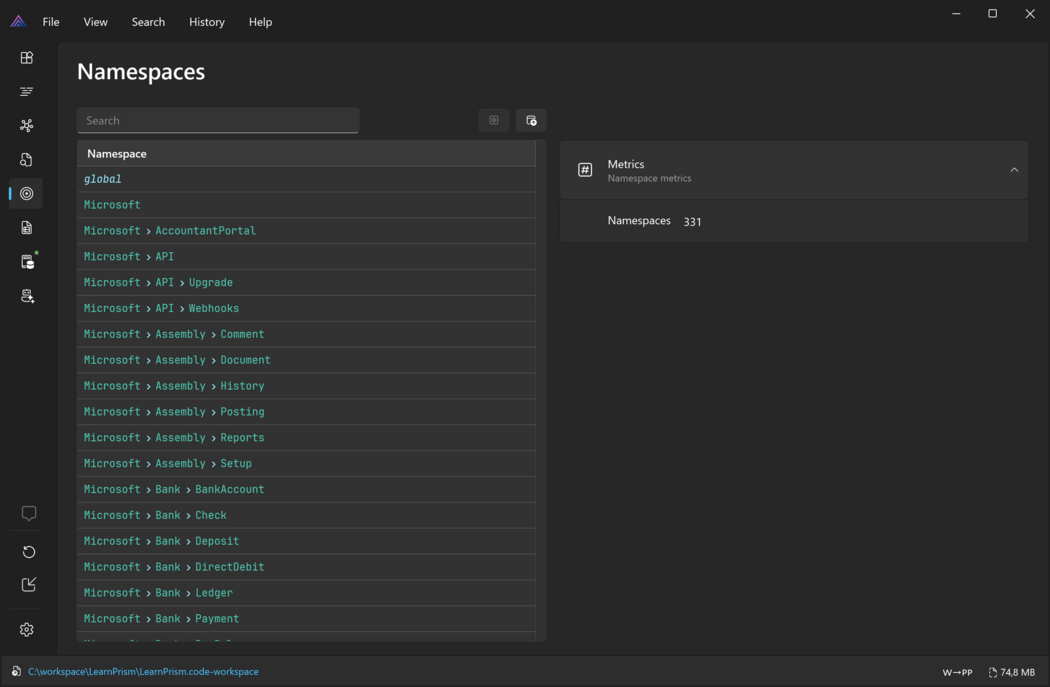This screenshot has width=1050, height=687.
Task: Click the import arrow-into-box icon
Action: coord(28,585)
